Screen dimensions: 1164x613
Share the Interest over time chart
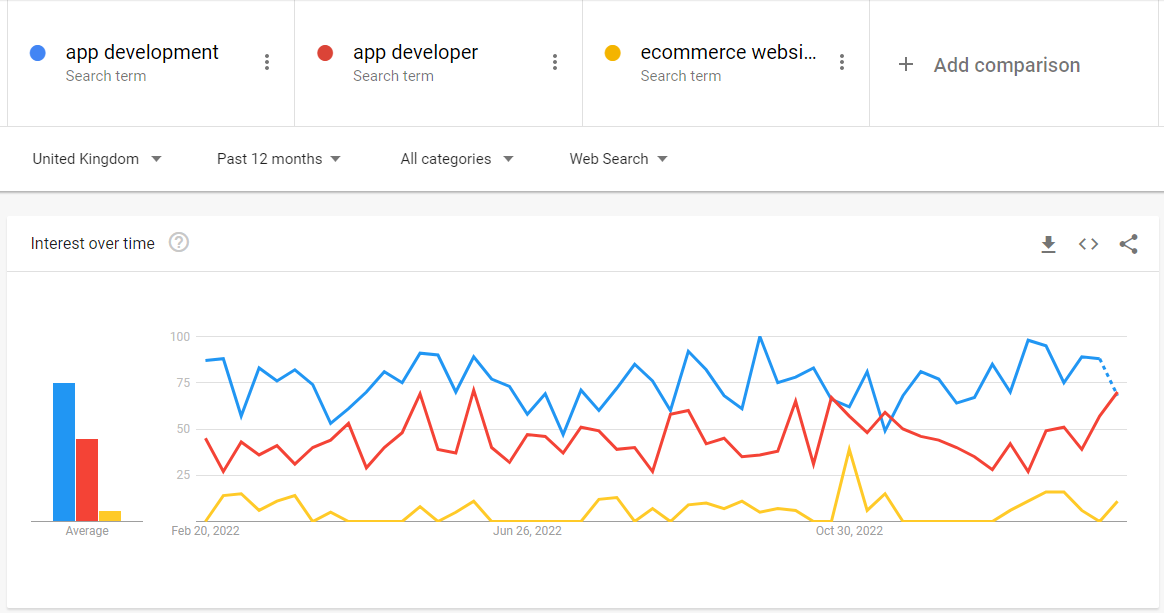(1128, 243)
